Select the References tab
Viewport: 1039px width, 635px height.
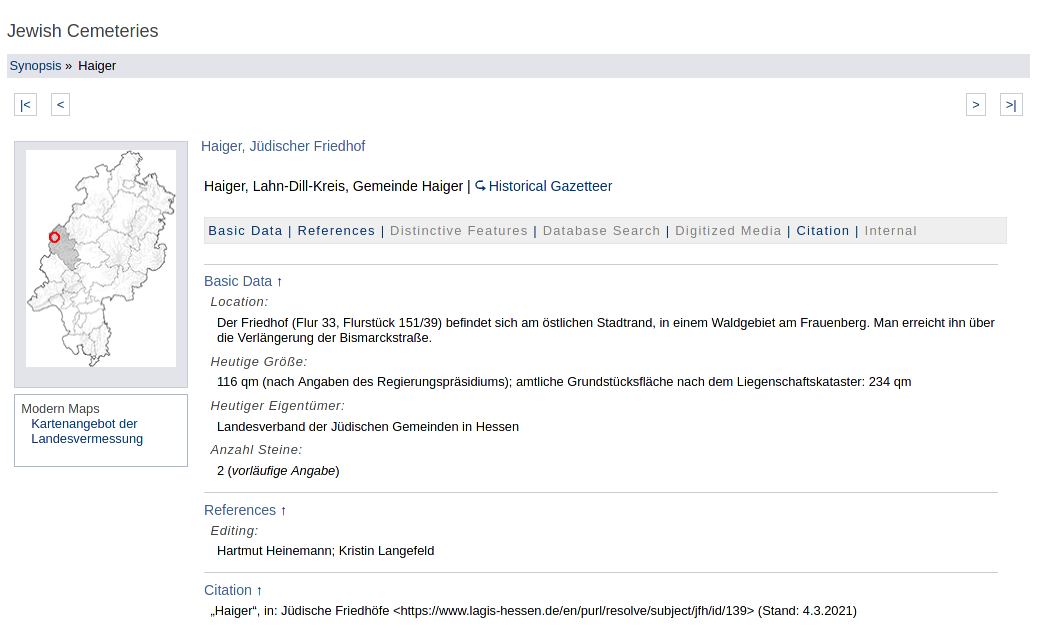(336, 231)
